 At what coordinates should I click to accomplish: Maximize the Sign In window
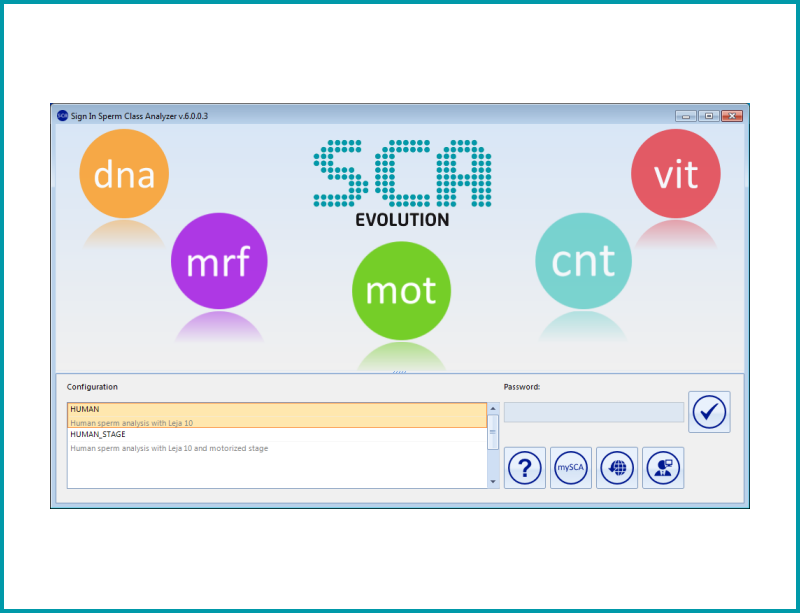709,116
